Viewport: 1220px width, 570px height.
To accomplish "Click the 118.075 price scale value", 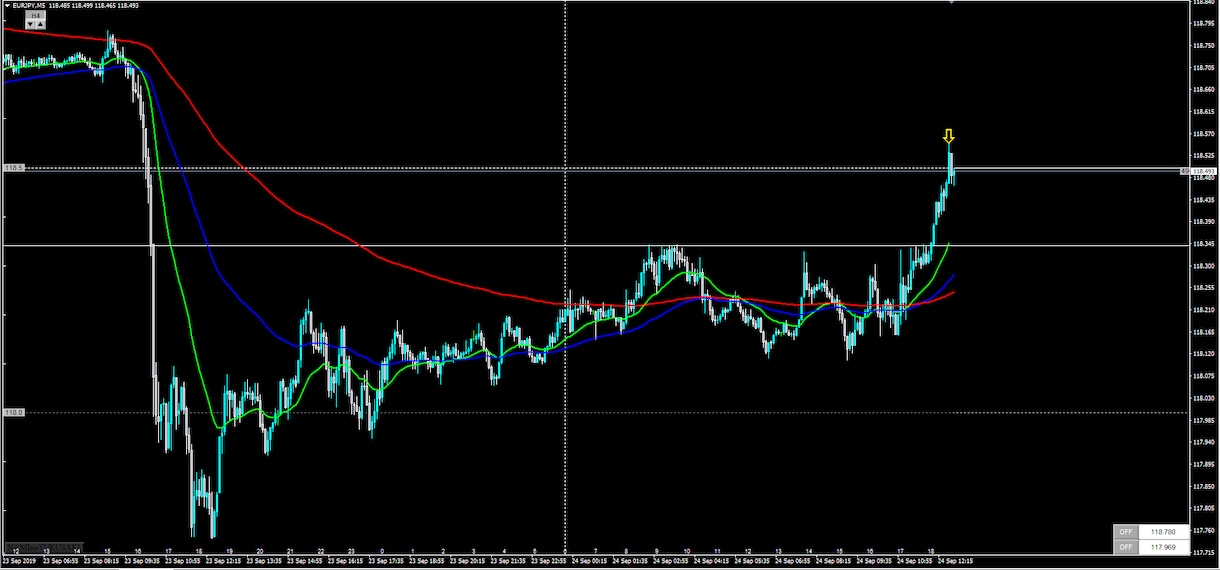I will tap(1204, 375).
